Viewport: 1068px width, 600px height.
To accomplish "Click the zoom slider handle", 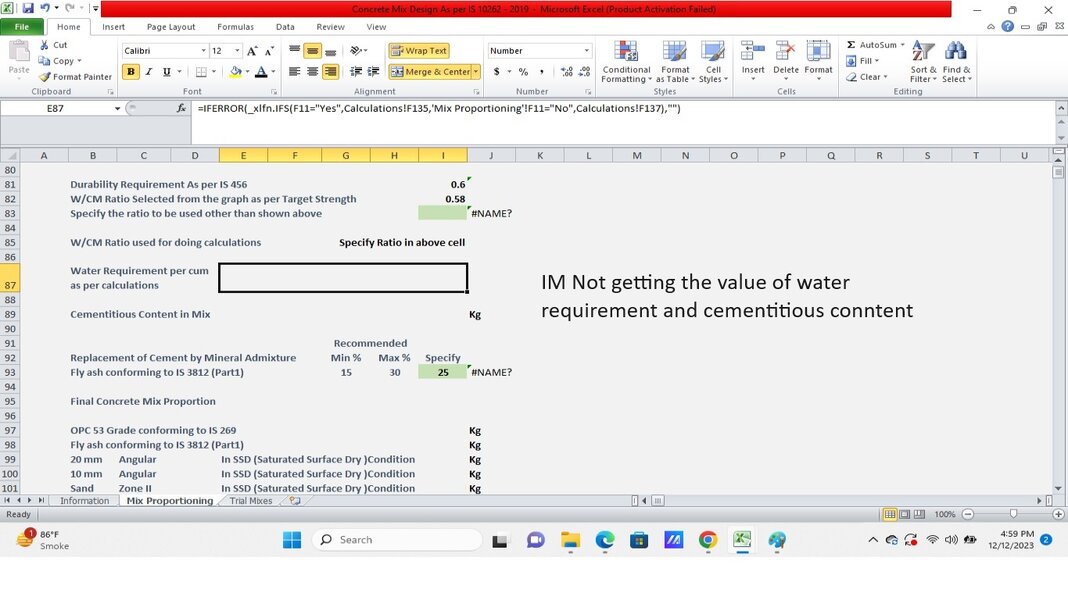I will click(x=1014, y=514).
